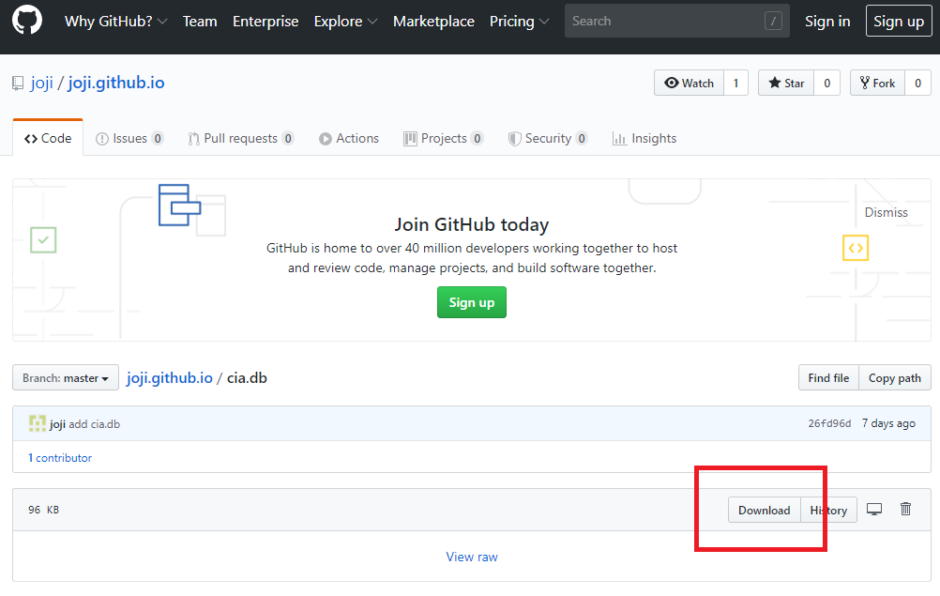Viewport: 940px width, 596px height.
Task: Click into the Search input field
Action: 660,21
